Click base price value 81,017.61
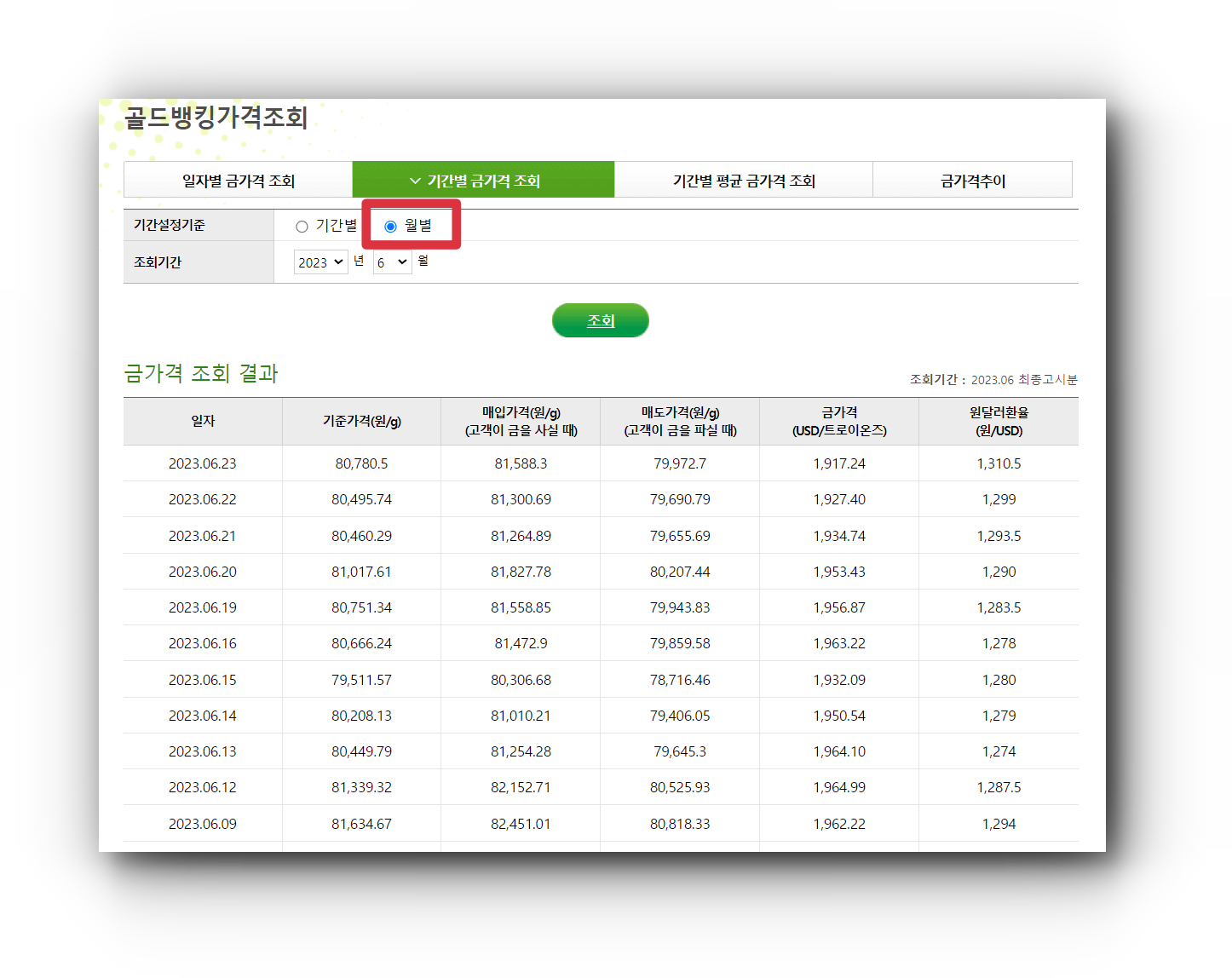 click(x=361, y=572)
